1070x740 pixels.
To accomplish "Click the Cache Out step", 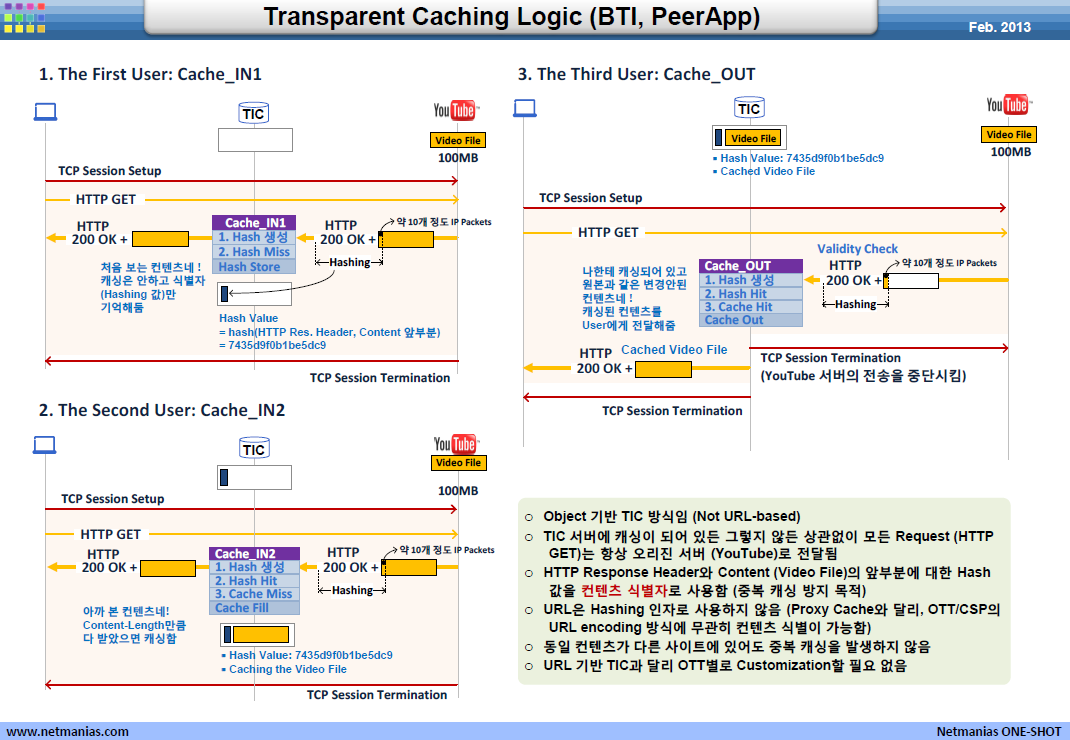I will pos(751,320).
